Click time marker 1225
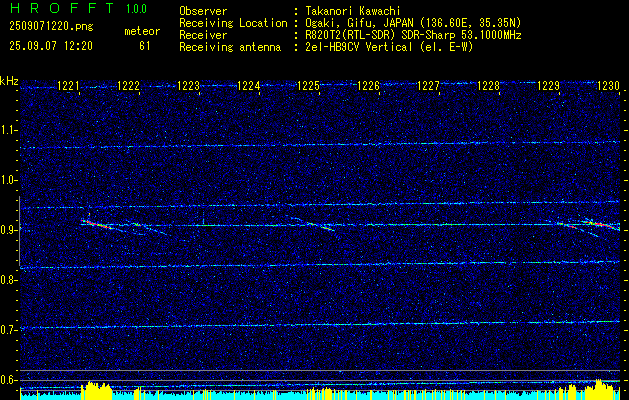629x400 pixels. tap(308, 86)
